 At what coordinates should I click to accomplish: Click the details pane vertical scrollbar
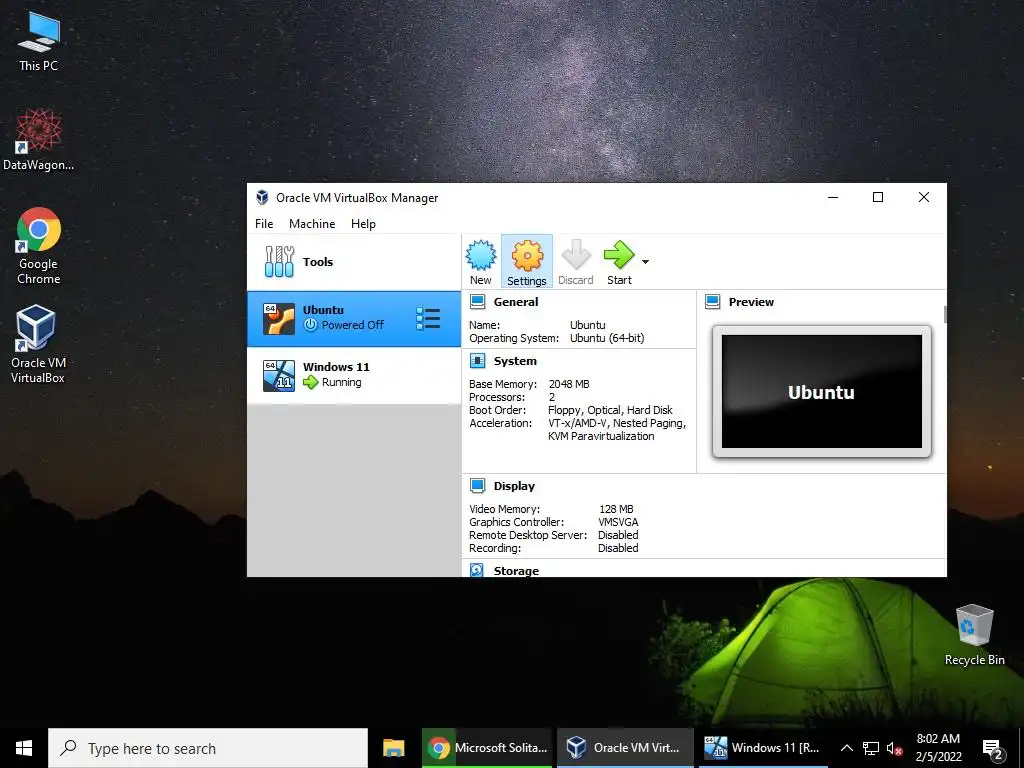tap(944, 313)
